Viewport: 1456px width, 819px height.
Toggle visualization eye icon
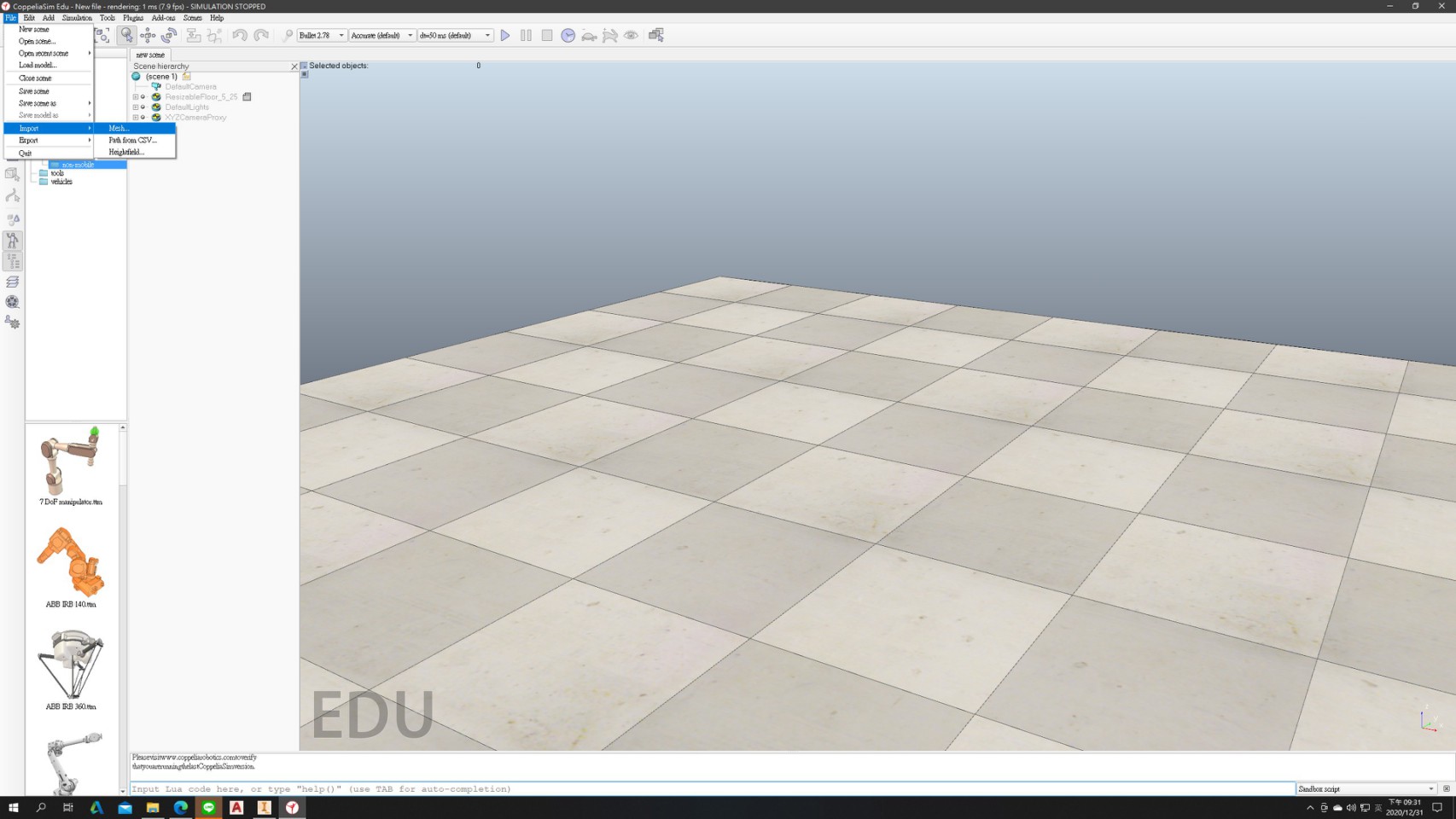pyautogui.click(x=631, y=35)
